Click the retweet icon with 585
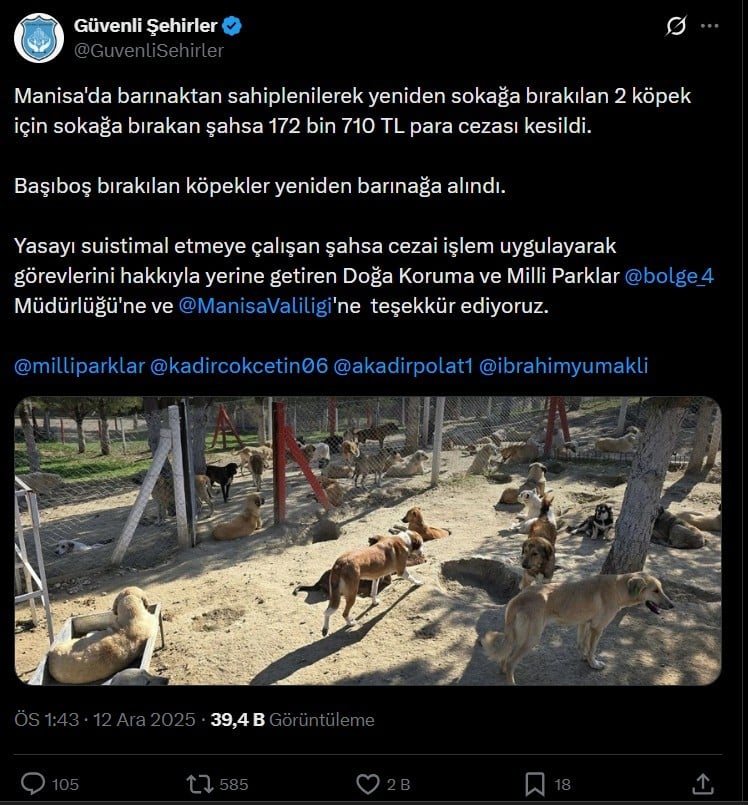The width and height of the screenshot is (748, 805). (199, 784)
